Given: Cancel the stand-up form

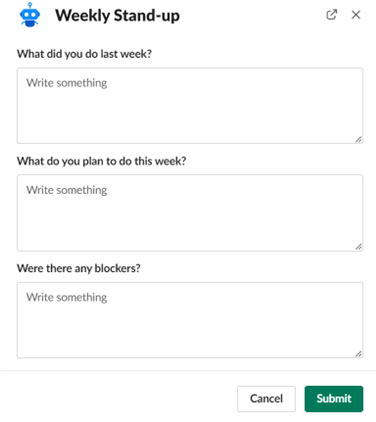Looking at the screenshot, I should tap(266, 399).
